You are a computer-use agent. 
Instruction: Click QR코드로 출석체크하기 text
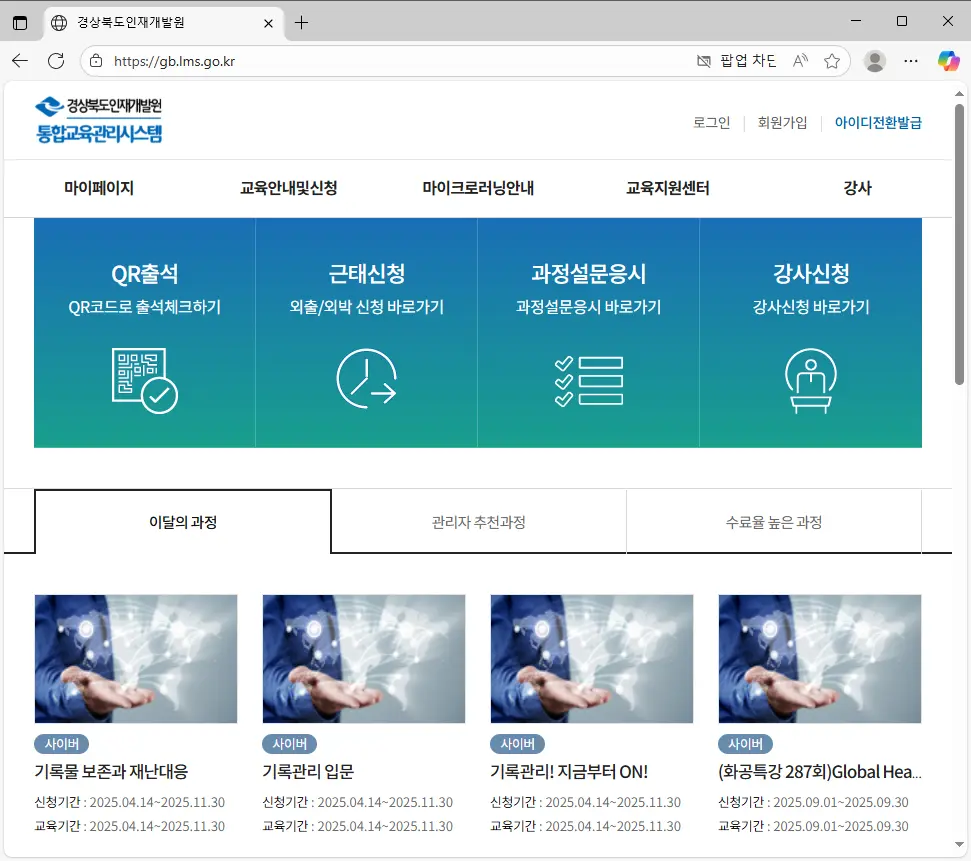[145, 307]
